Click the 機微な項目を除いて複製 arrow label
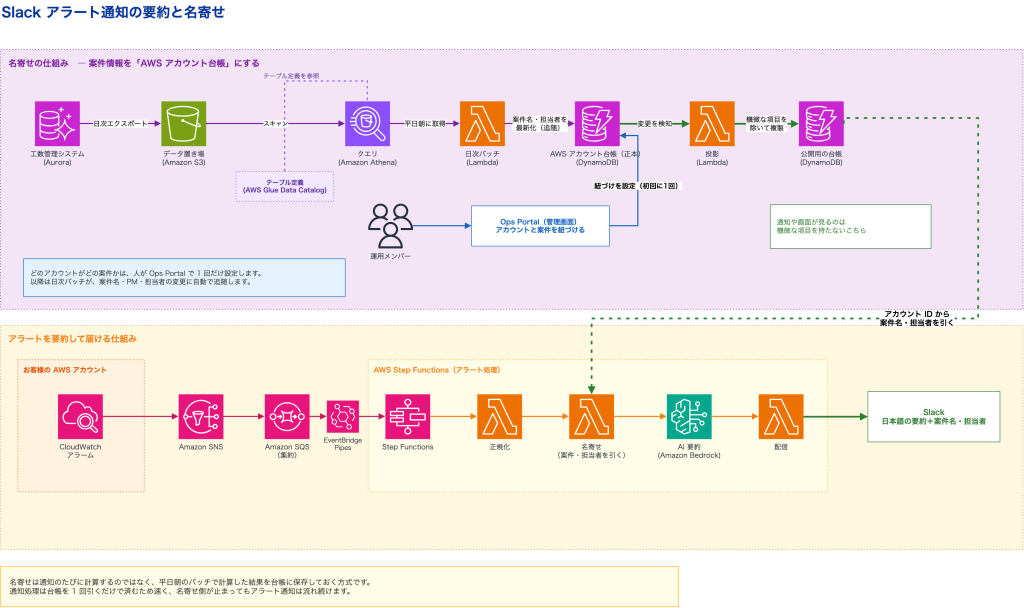This screenshot has width=1024, height=608. point(767,123)
